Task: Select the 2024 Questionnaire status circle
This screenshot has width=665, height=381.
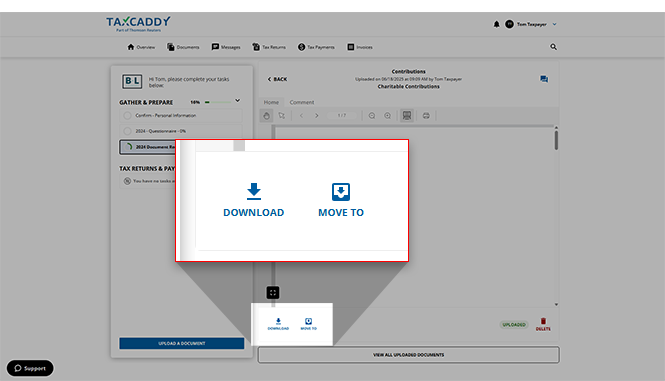Action: [x=127, y=131]
